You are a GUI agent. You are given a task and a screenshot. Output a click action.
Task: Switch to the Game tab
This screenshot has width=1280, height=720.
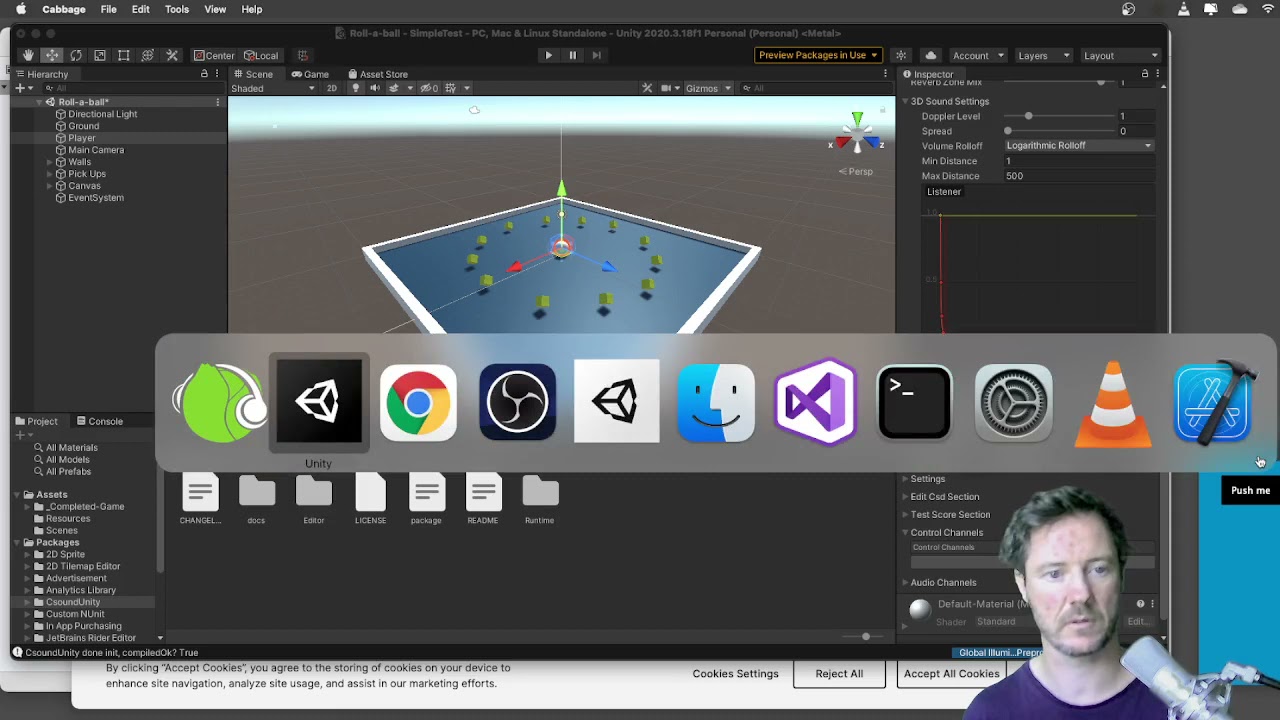pos(310,74)
